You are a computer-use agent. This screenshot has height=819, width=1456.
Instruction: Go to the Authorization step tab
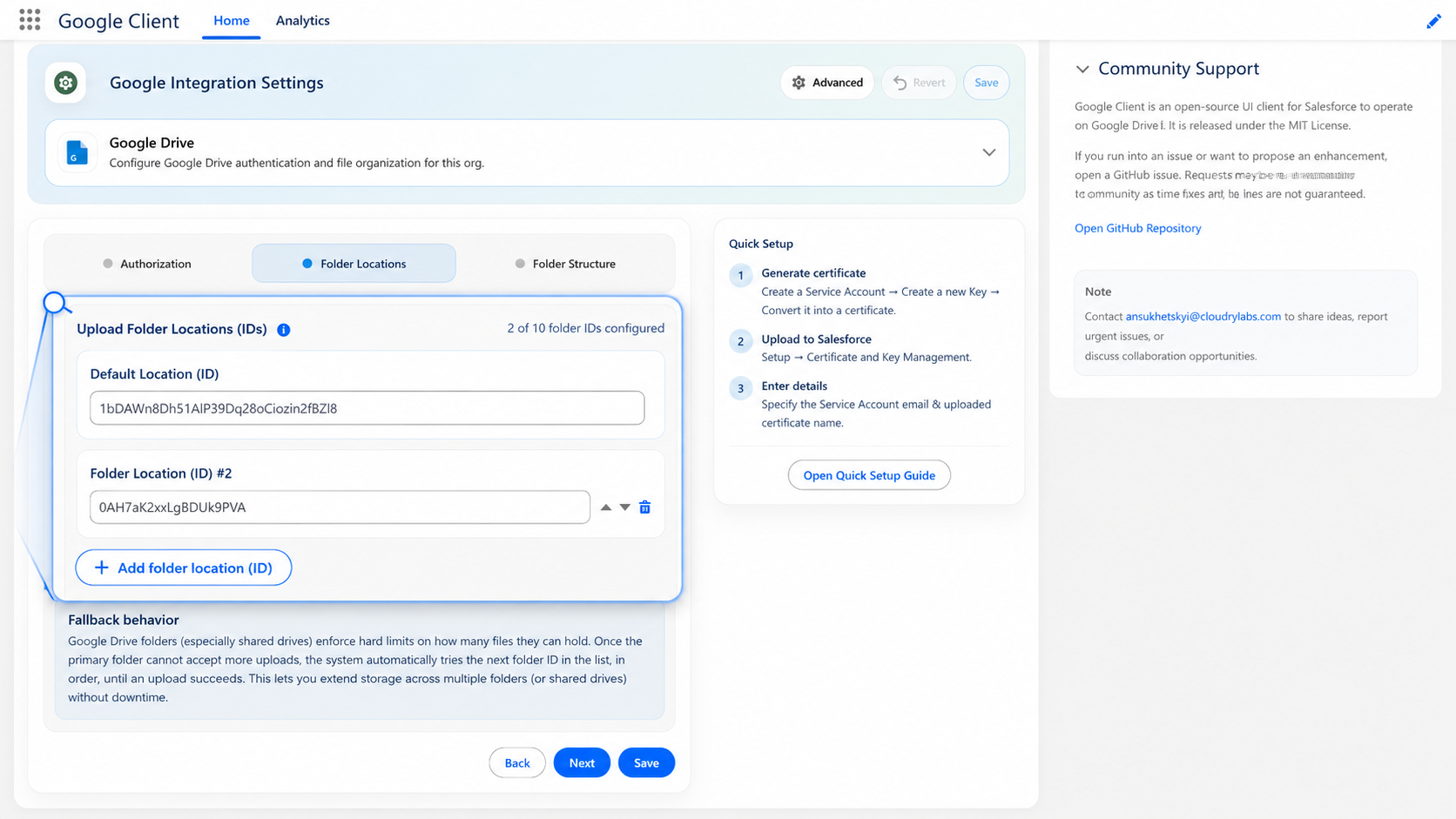[x=147, y=264]
